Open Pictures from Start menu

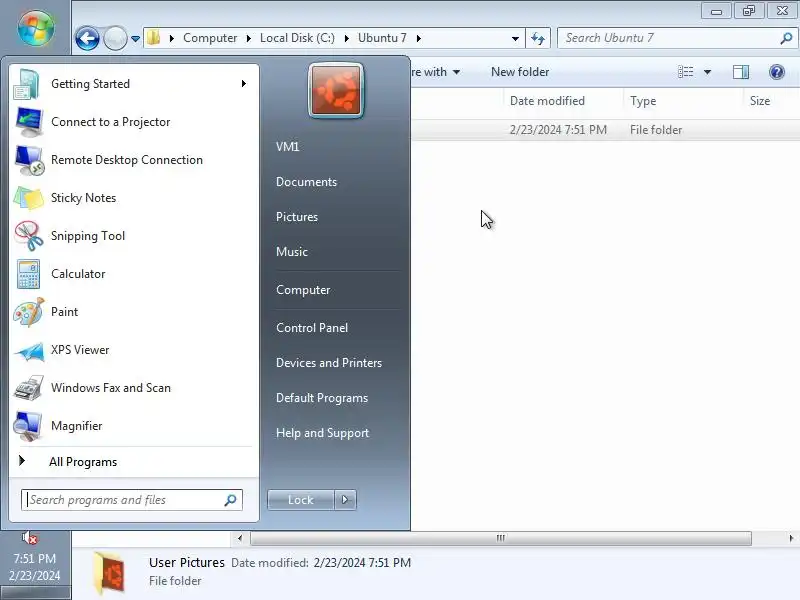(x=297, y=217)
